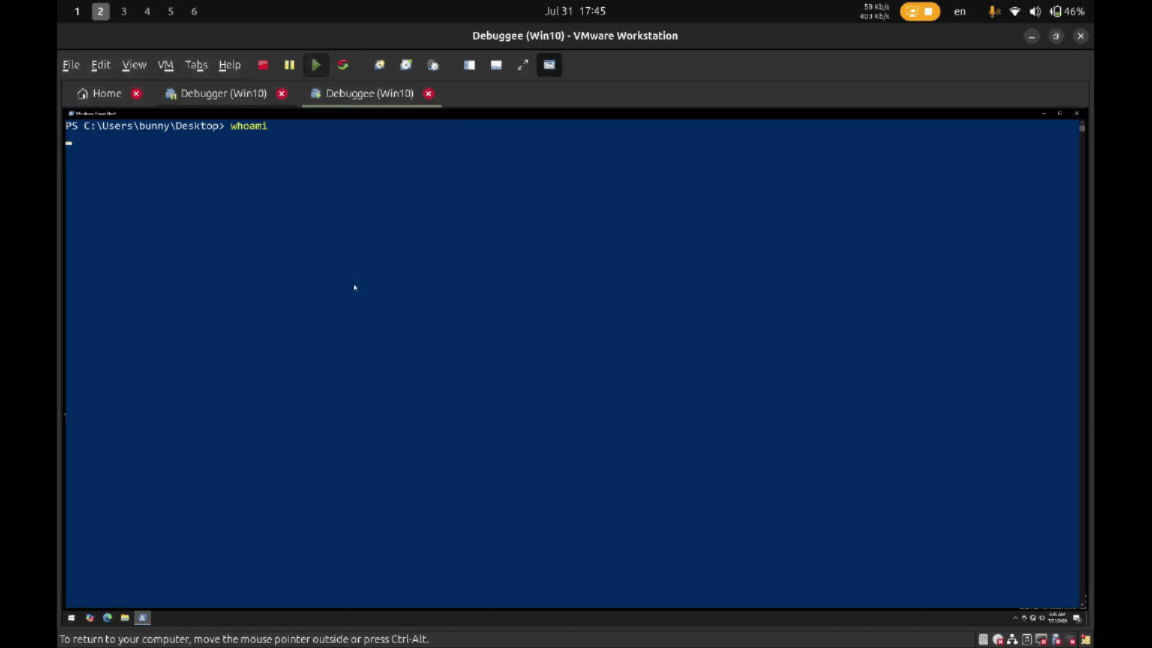This screenshot has height=648, width=1152.
Task: Switch to workspace 5
Action: (171, 11)
